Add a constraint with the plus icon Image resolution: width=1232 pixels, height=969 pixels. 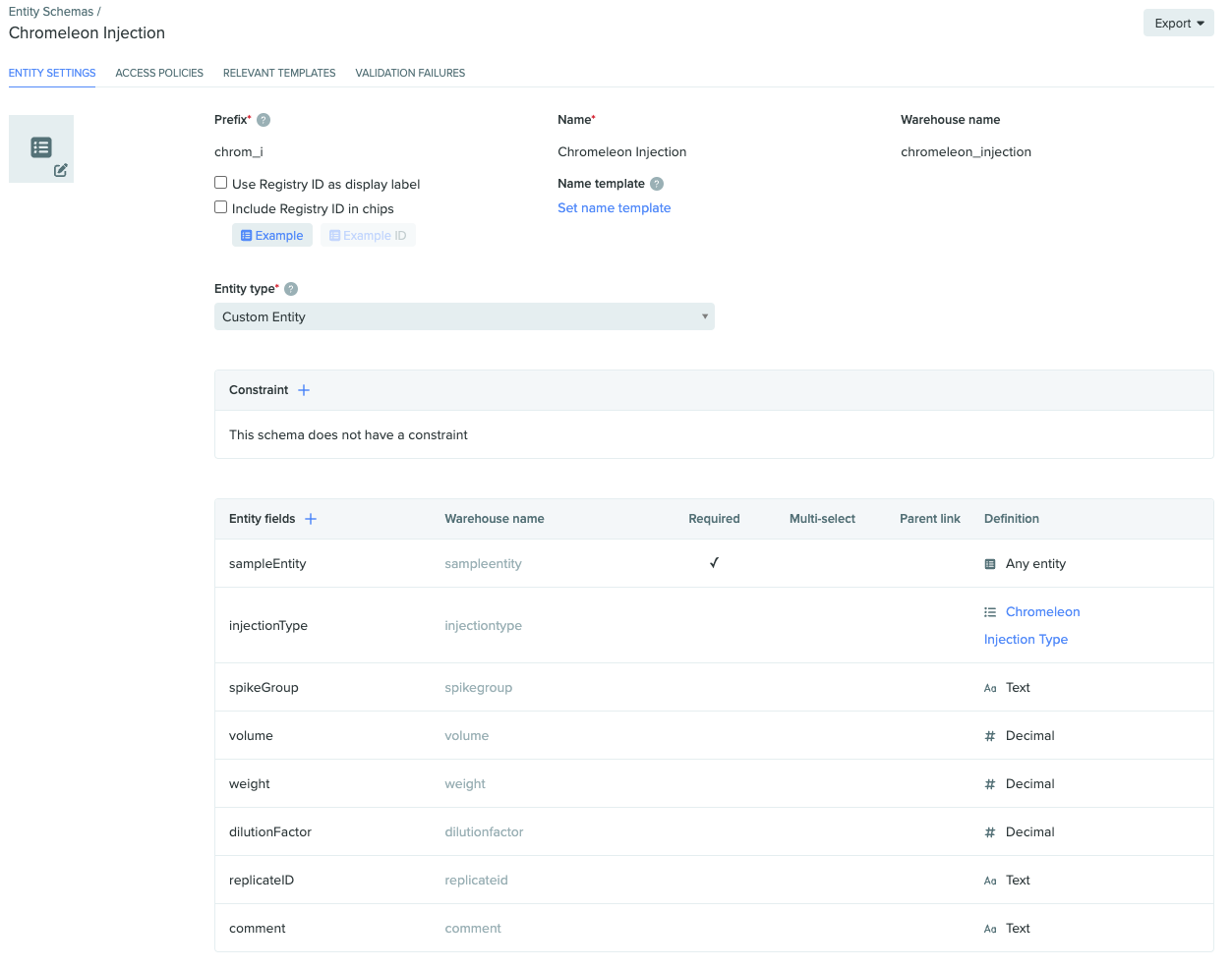(304, 390)
